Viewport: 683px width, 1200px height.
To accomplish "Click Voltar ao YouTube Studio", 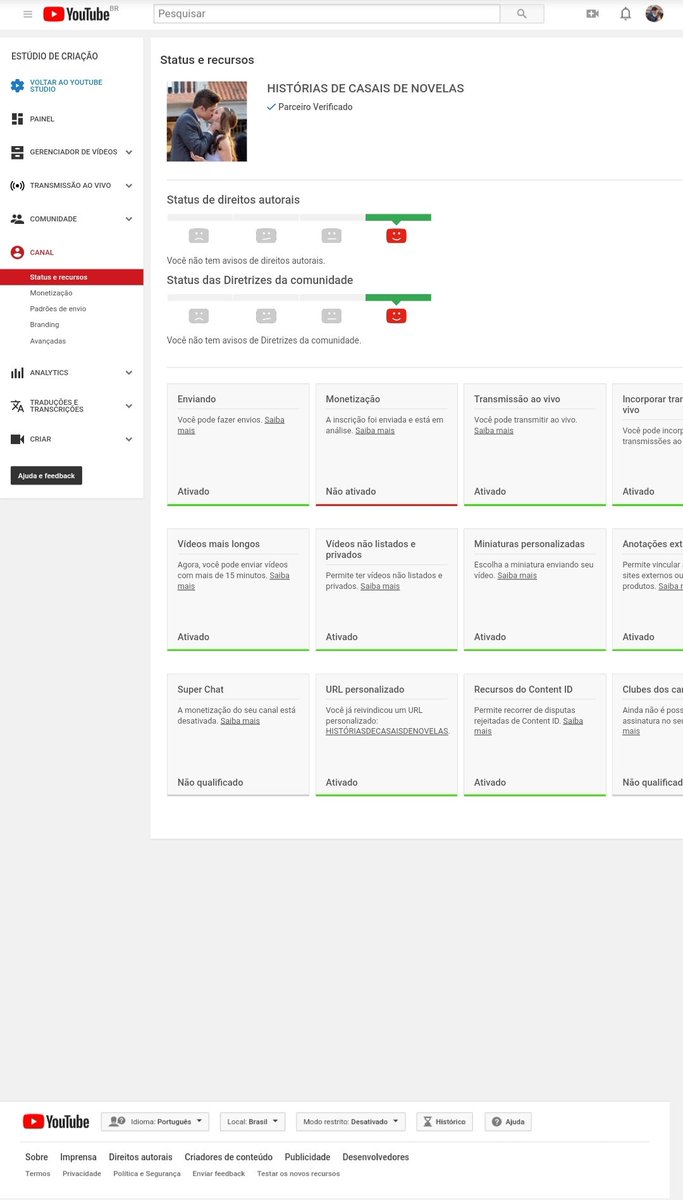I will tap(66, 86).
